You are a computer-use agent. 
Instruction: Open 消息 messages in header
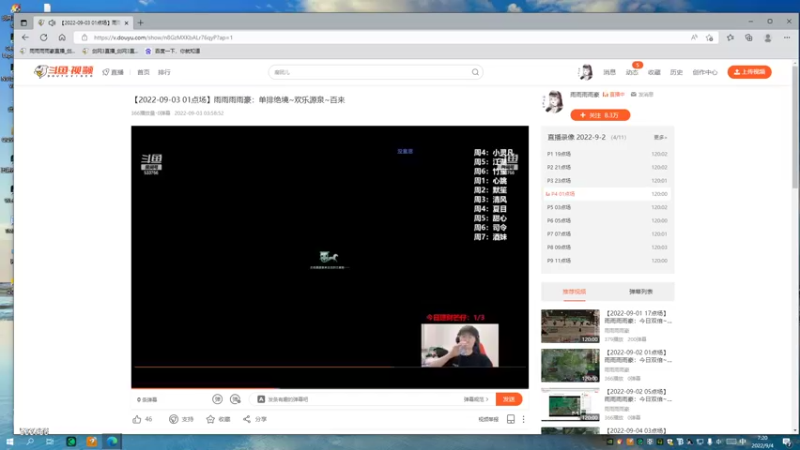pos(609,72)
